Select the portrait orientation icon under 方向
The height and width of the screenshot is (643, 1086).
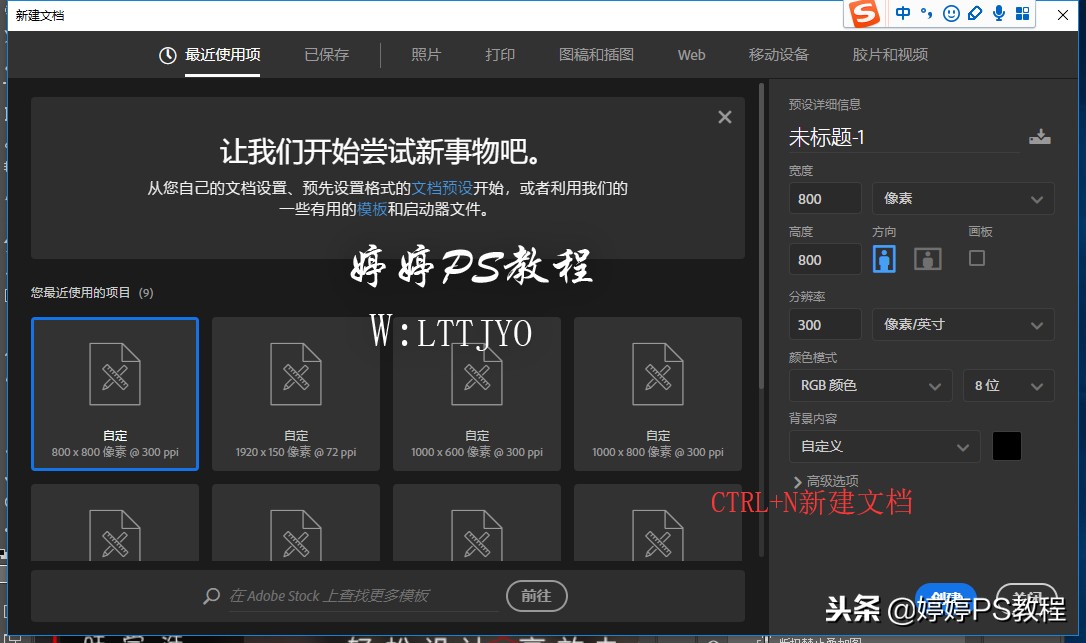click(x=884, y=258)
